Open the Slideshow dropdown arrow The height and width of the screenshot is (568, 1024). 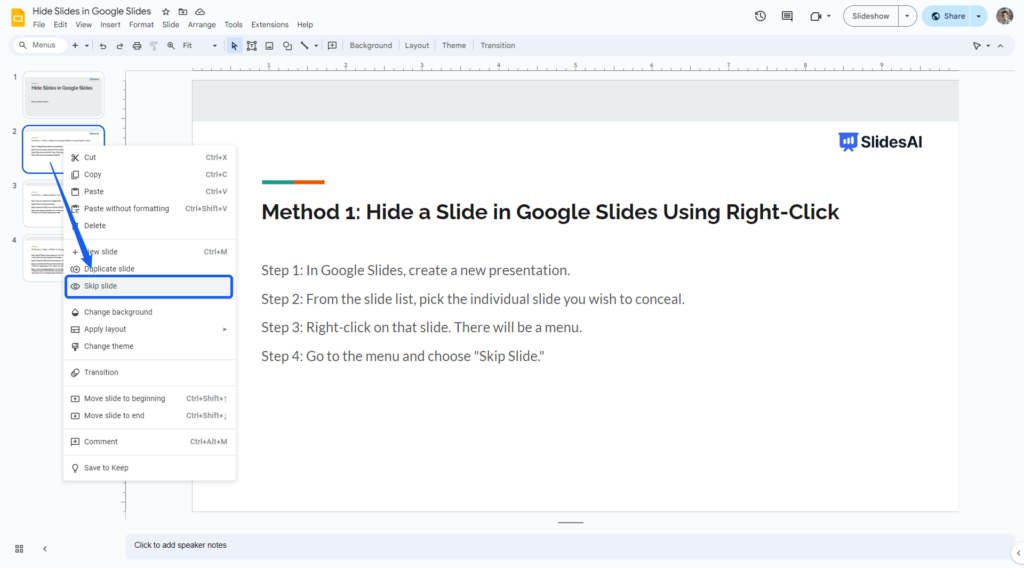tap(907, 16)
